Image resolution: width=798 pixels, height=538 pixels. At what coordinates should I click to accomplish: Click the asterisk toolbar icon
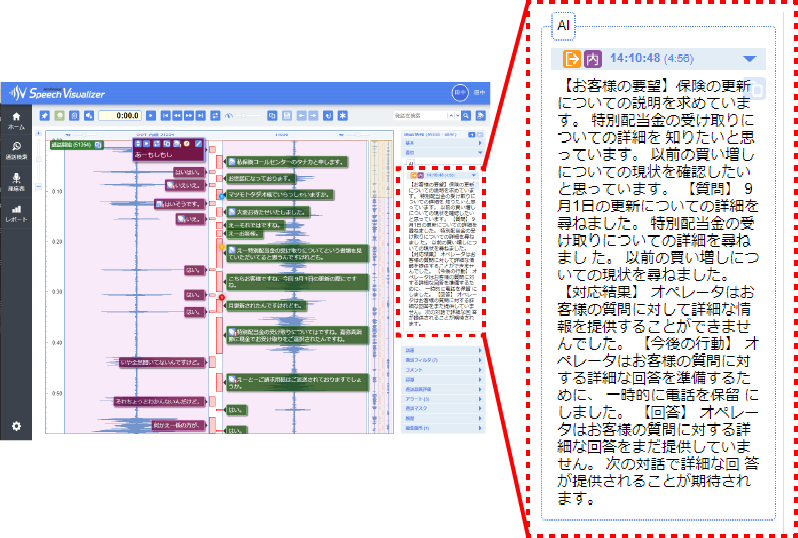click(343, 116)
